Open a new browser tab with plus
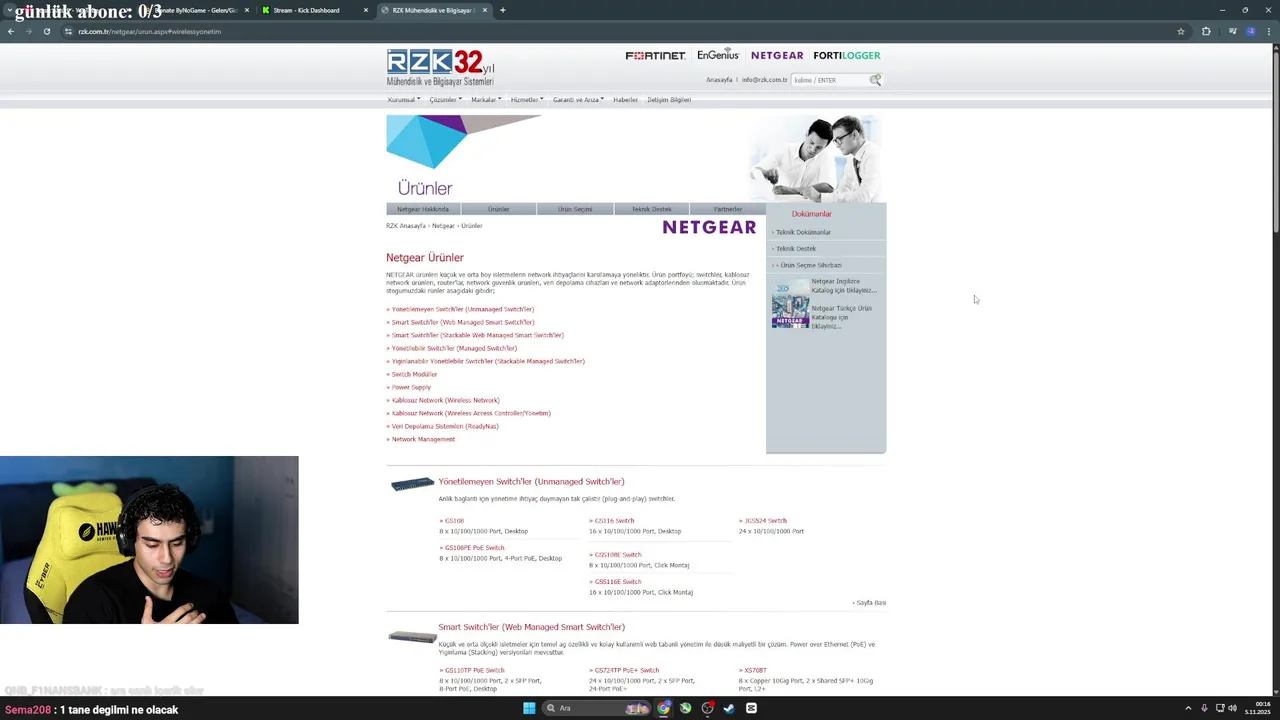The height and width of the screenshot is (720, 1280). (x=502, y=10)
